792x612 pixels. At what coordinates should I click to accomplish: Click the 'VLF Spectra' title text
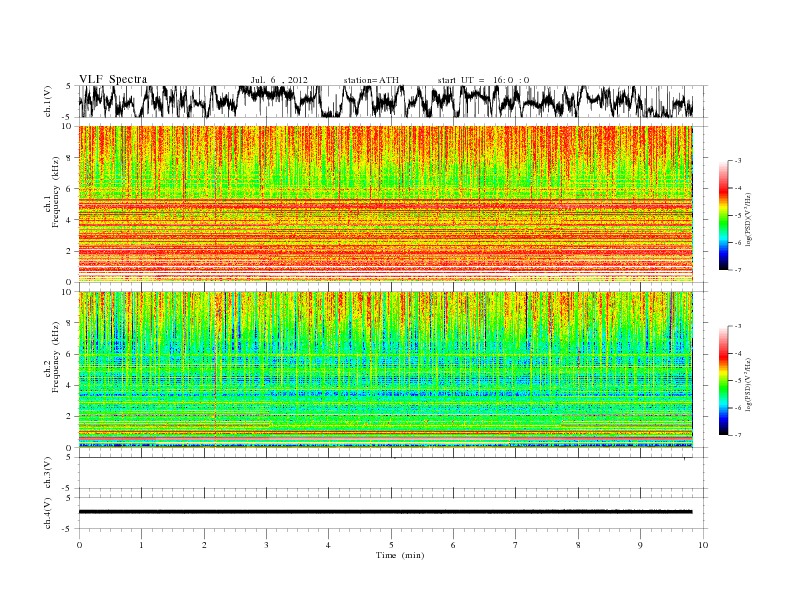tap(113, 79)
